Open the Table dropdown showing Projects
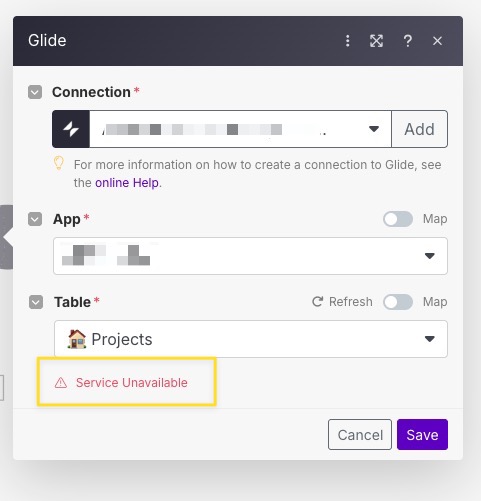The image size is (481, 501). (x=251, y=339)
